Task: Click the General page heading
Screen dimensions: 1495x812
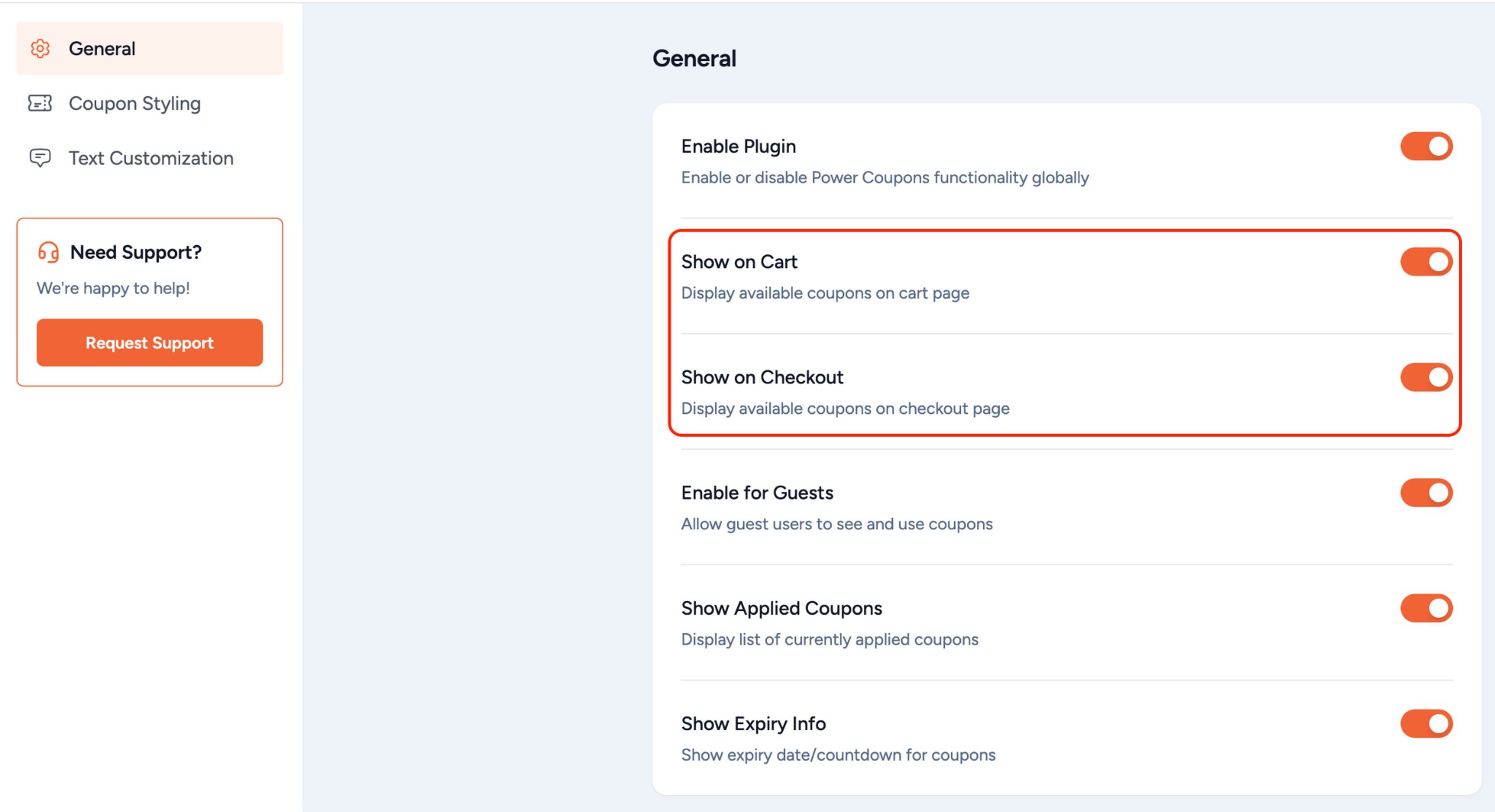Action: [694, 58]
